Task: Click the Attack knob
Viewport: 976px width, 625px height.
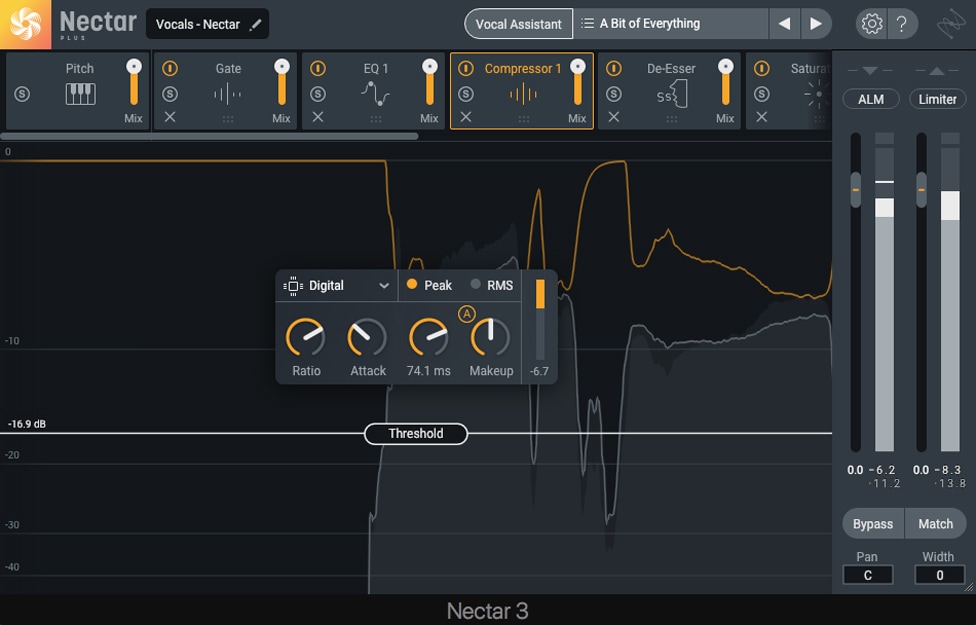Action: point(367,338)
